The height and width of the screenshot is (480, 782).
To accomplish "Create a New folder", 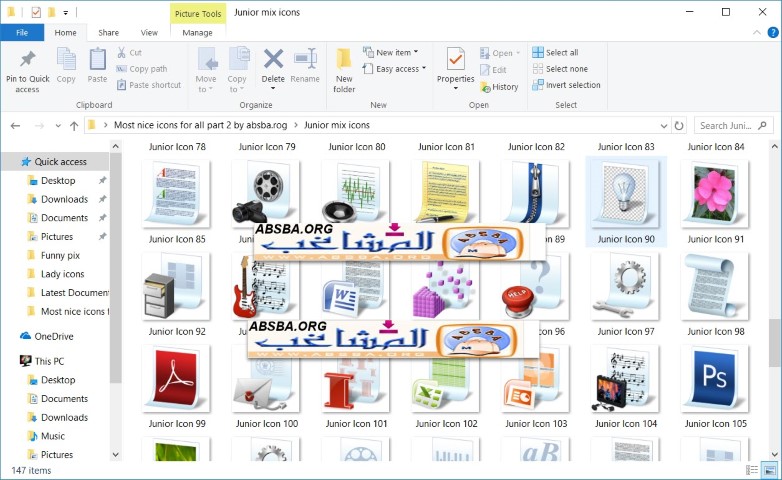I will (x=344, y=70).
